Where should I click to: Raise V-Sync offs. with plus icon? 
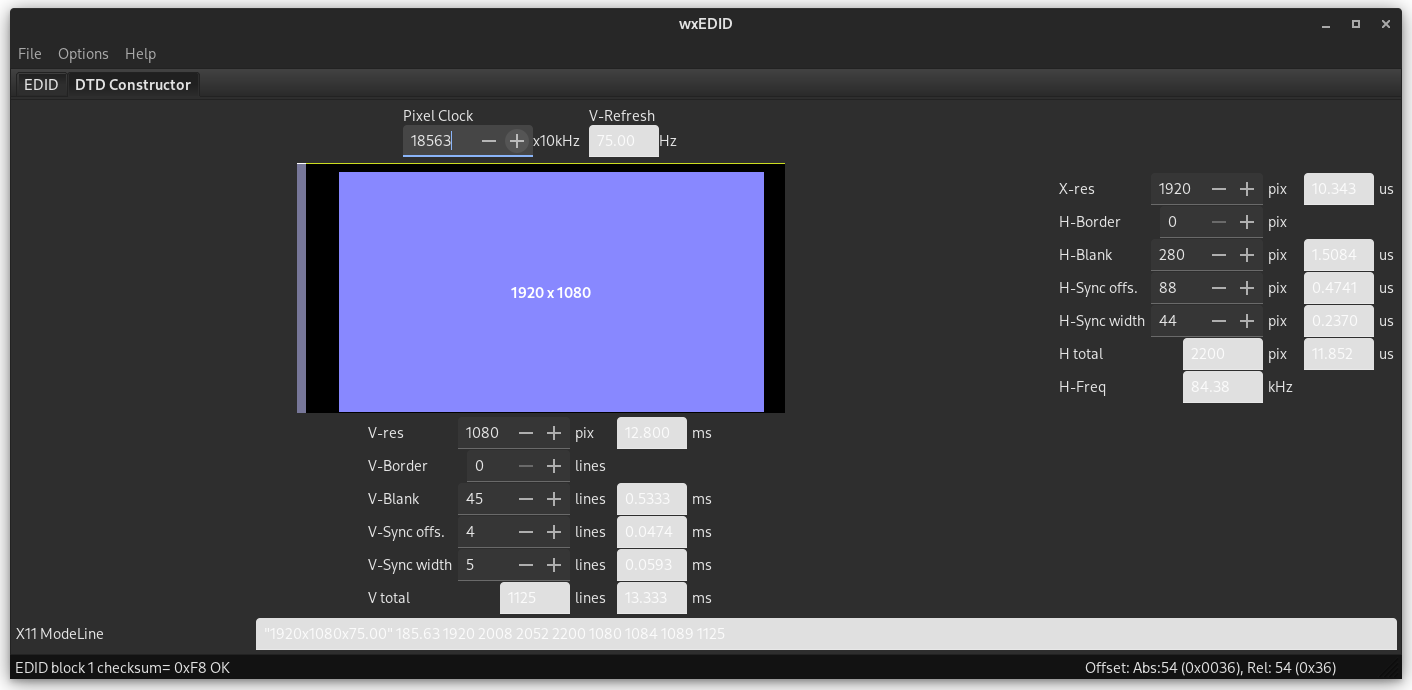[553, 532]
